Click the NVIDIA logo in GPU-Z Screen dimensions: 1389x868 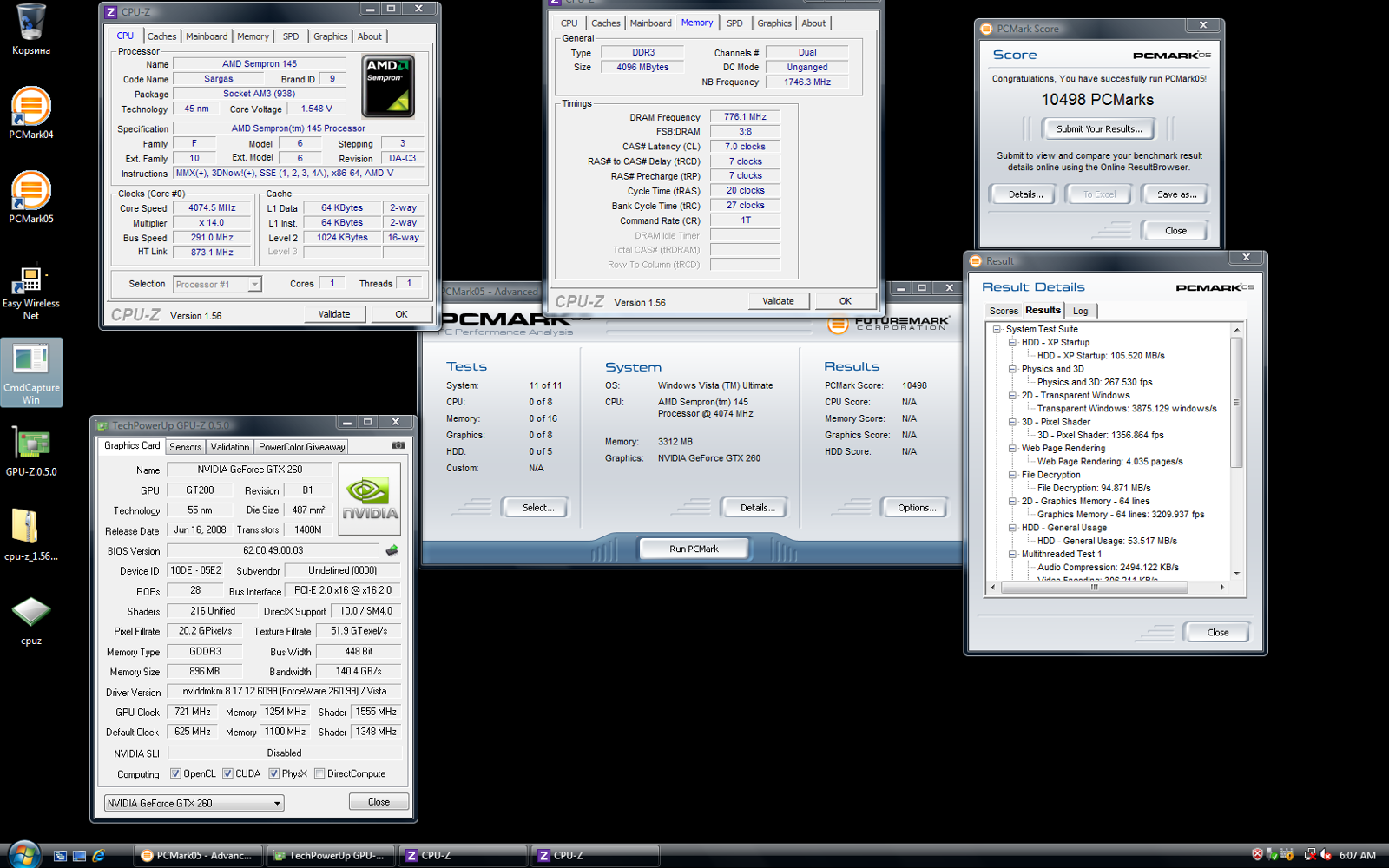[x=369, y=498]
